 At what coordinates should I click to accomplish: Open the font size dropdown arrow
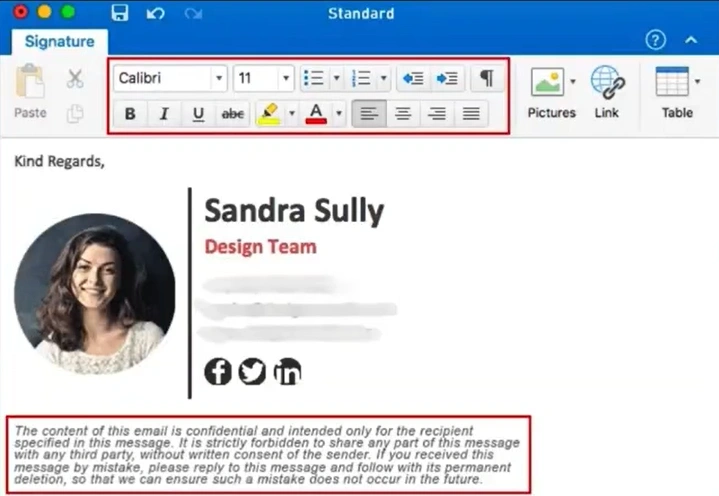286,78
